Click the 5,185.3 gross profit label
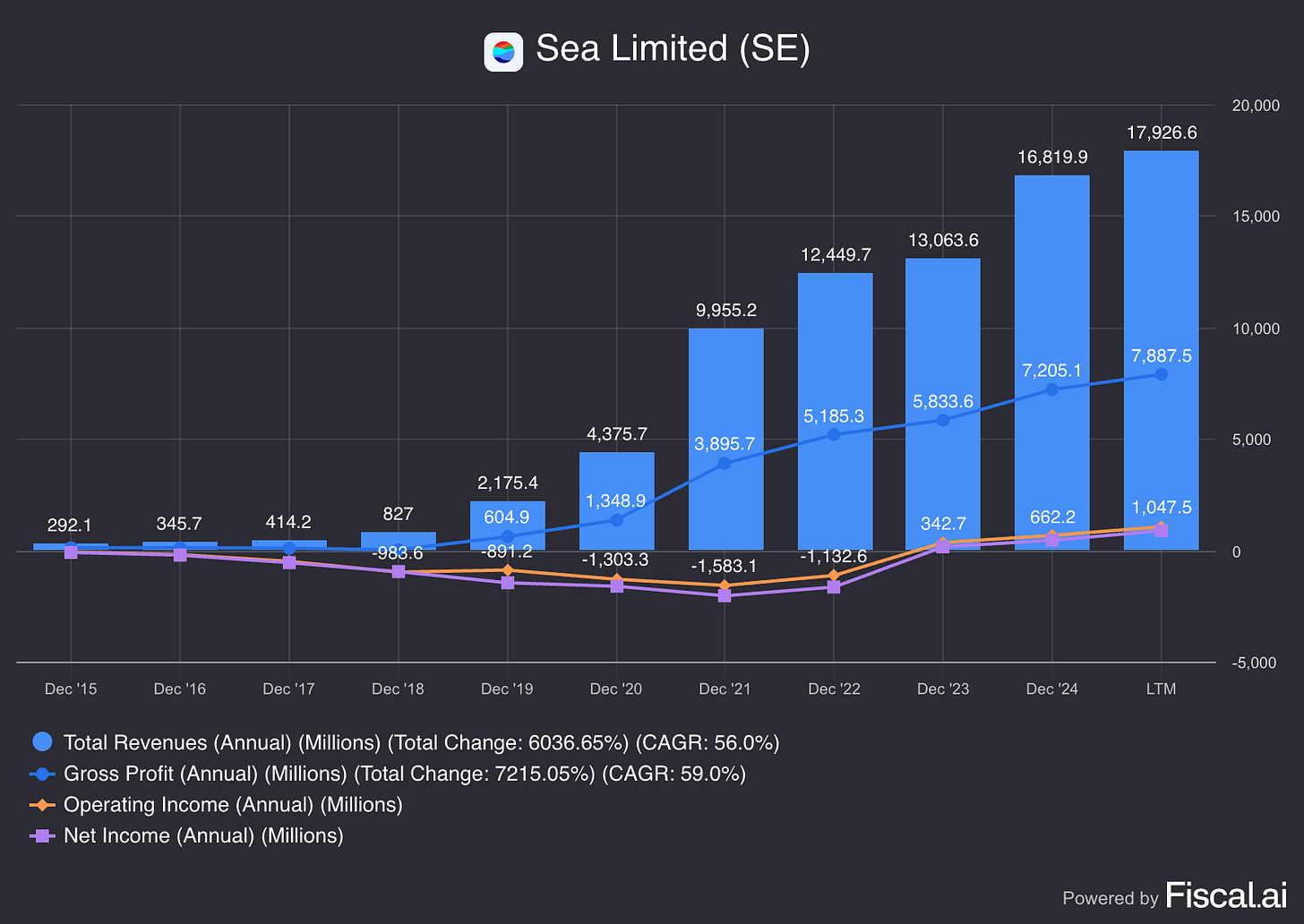 pos(834,416)
